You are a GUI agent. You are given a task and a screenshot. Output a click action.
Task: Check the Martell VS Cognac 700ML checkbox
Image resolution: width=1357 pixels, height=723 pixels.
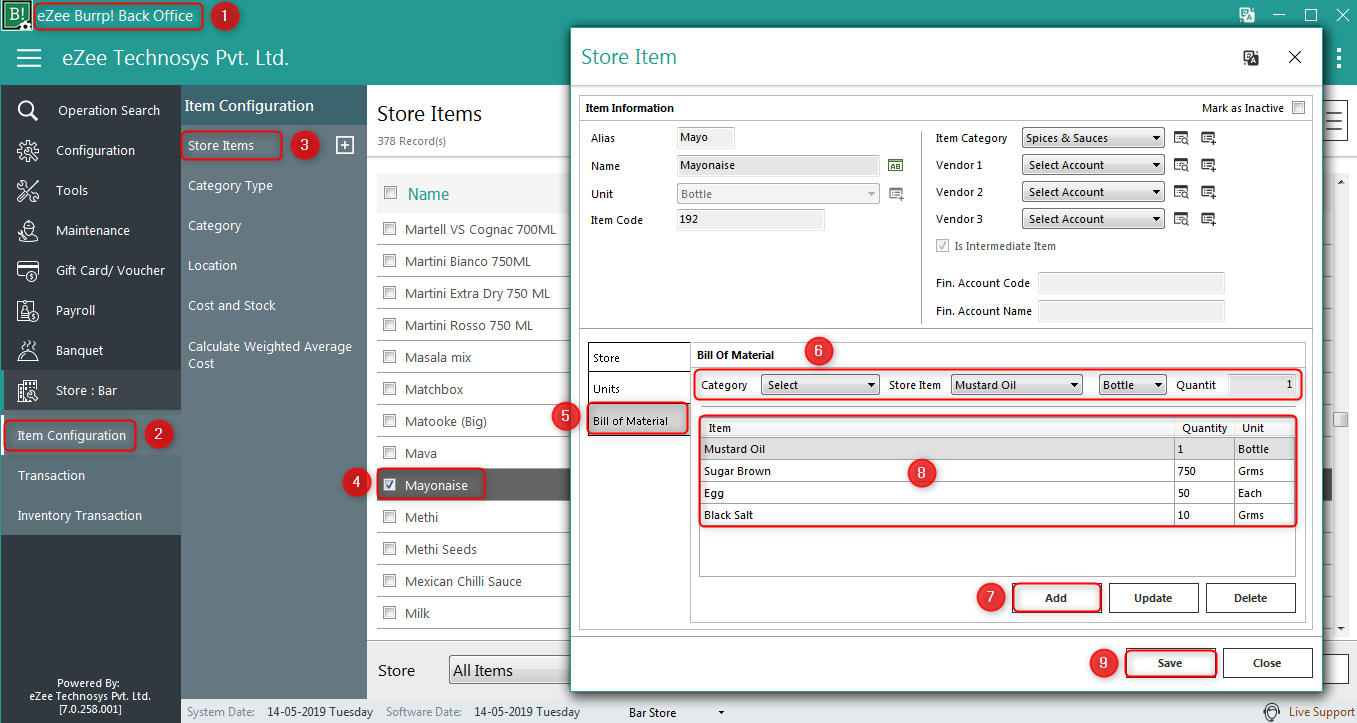[x=390, y=229]
